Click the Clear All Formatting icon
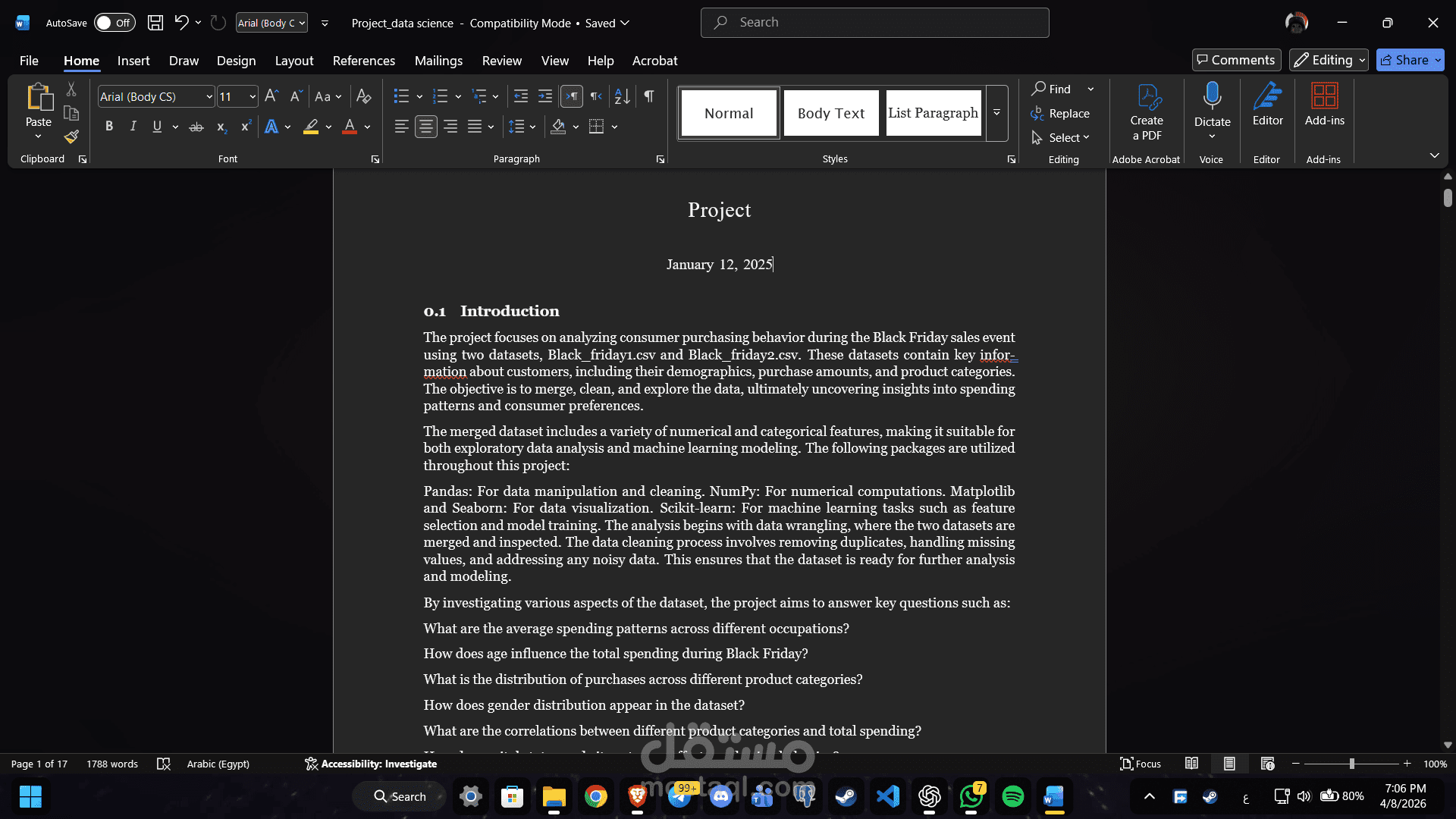The width and height of the screenshot is (1456, 819). [363, 96]
